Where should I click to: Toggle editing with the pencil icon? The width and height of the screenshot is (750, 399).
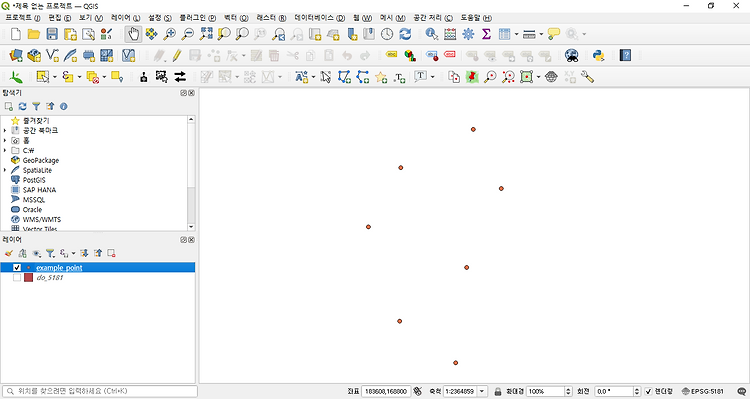[176, 55]
